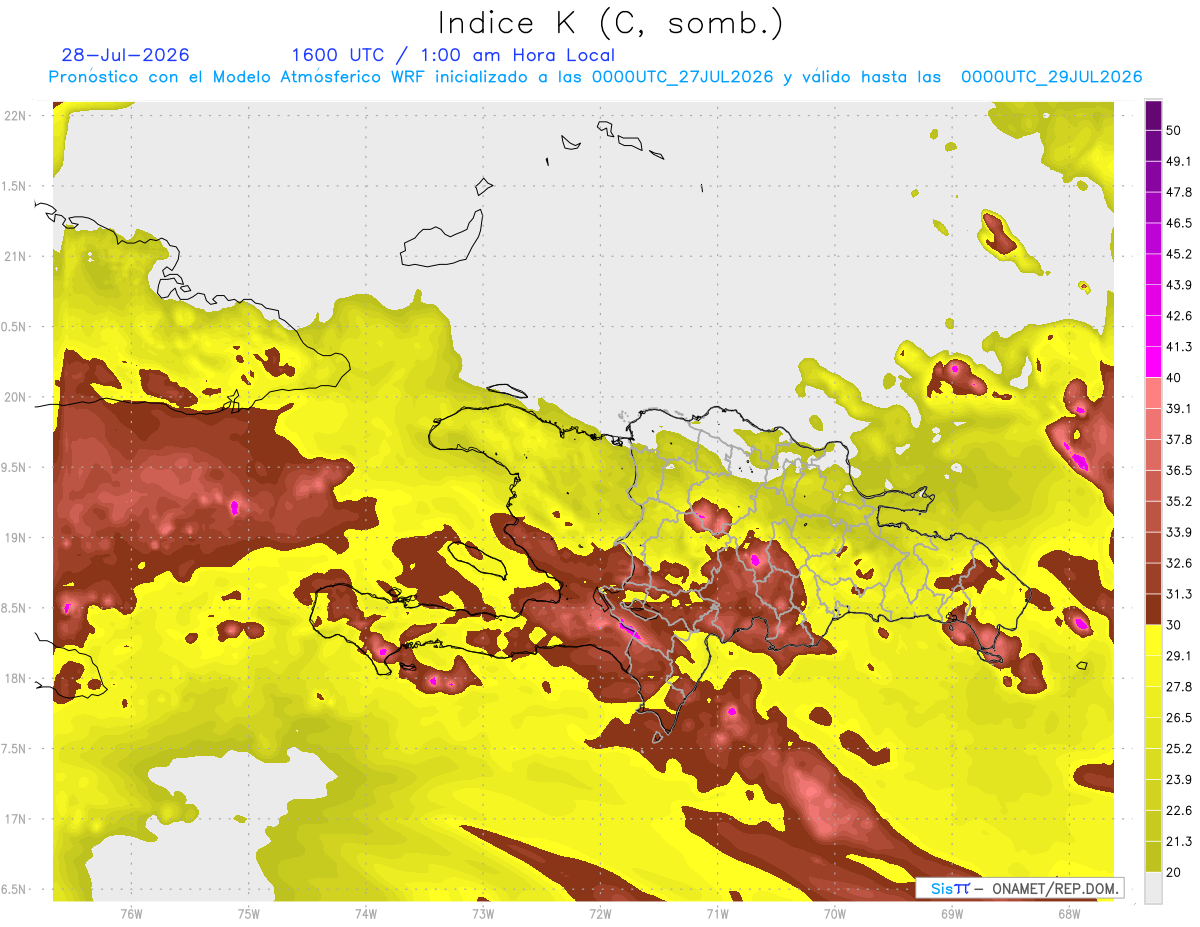
Task: Click the colorbar value '50'
Action: 1174,131
